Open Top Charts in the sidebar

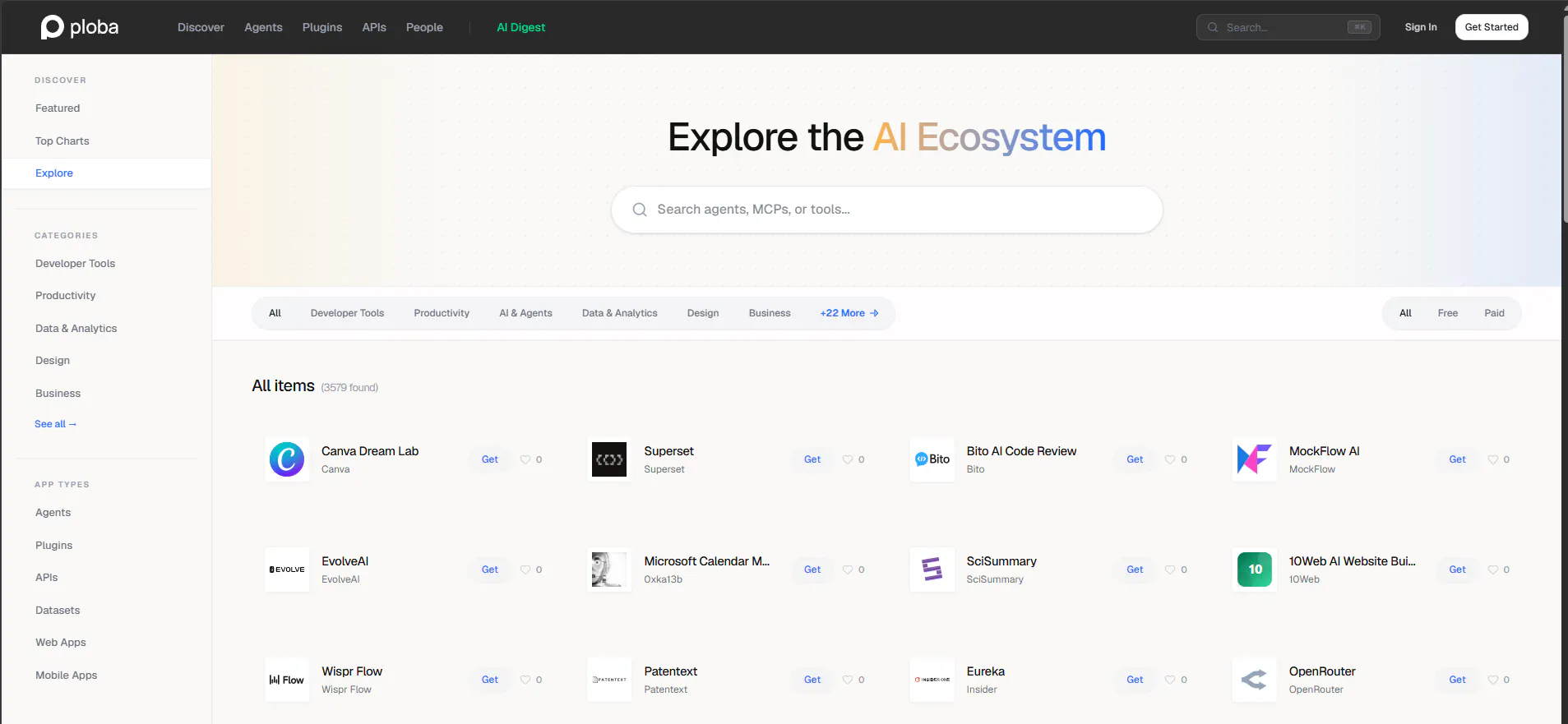click(x=62, y=141)
